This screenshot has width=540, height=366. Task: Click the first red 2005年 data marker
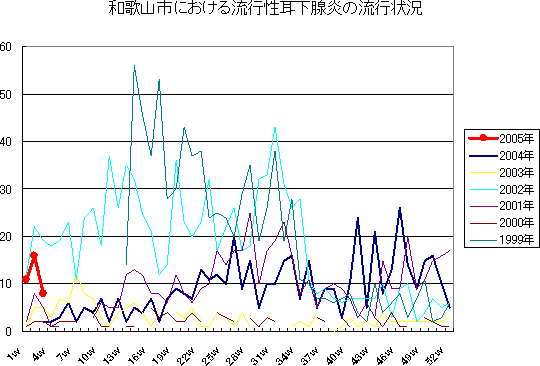point(25,279)
